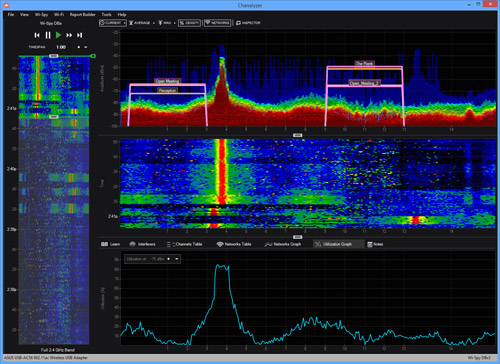Select the Open Meeting 2 network label
This screenshot has height=364, width=500.
pyautogui.click(x=364, y=83)
